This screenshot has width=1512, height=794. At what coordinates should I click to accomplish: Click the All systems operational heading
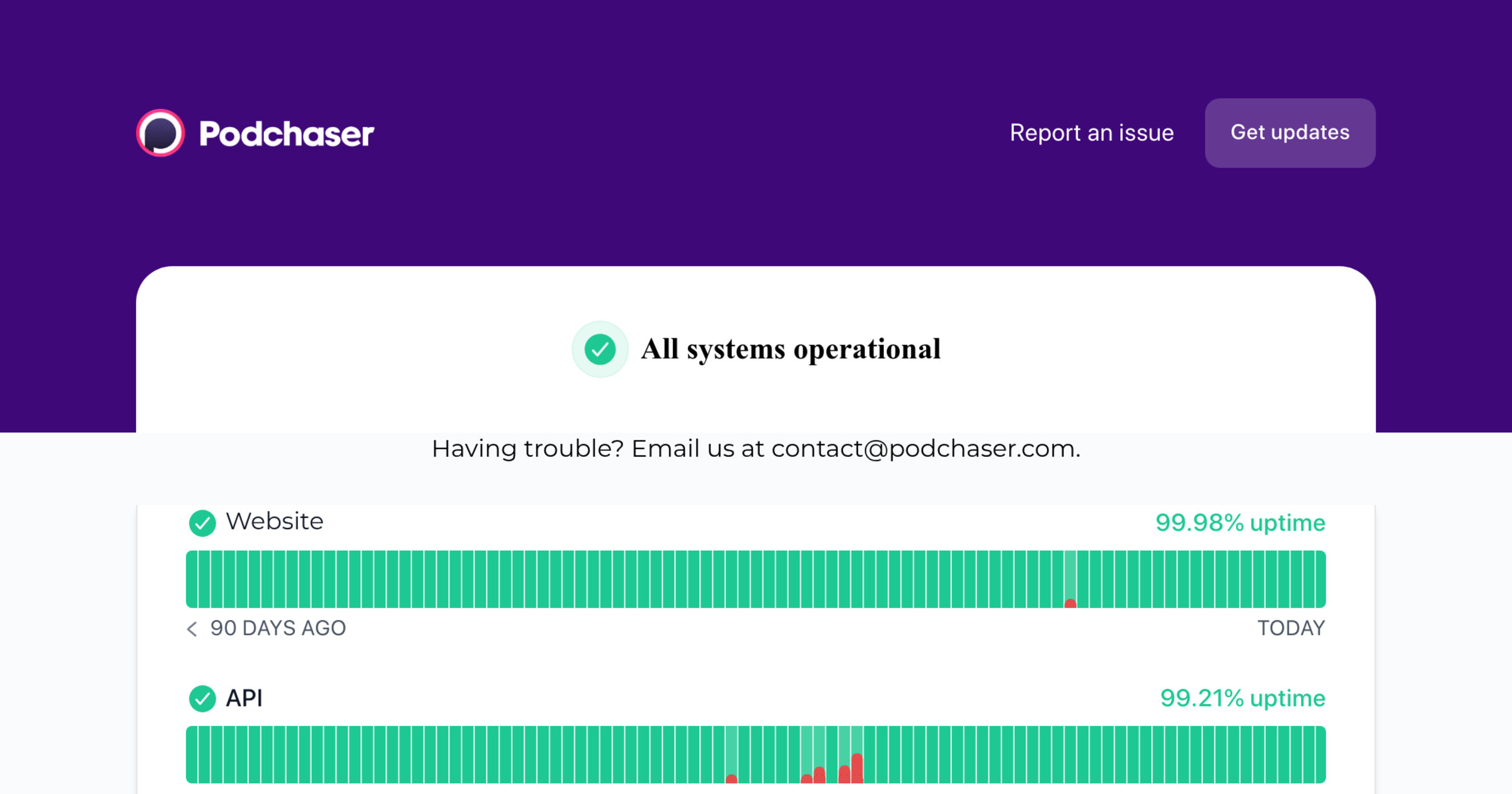pyautogui.click(x=791, y=349)
